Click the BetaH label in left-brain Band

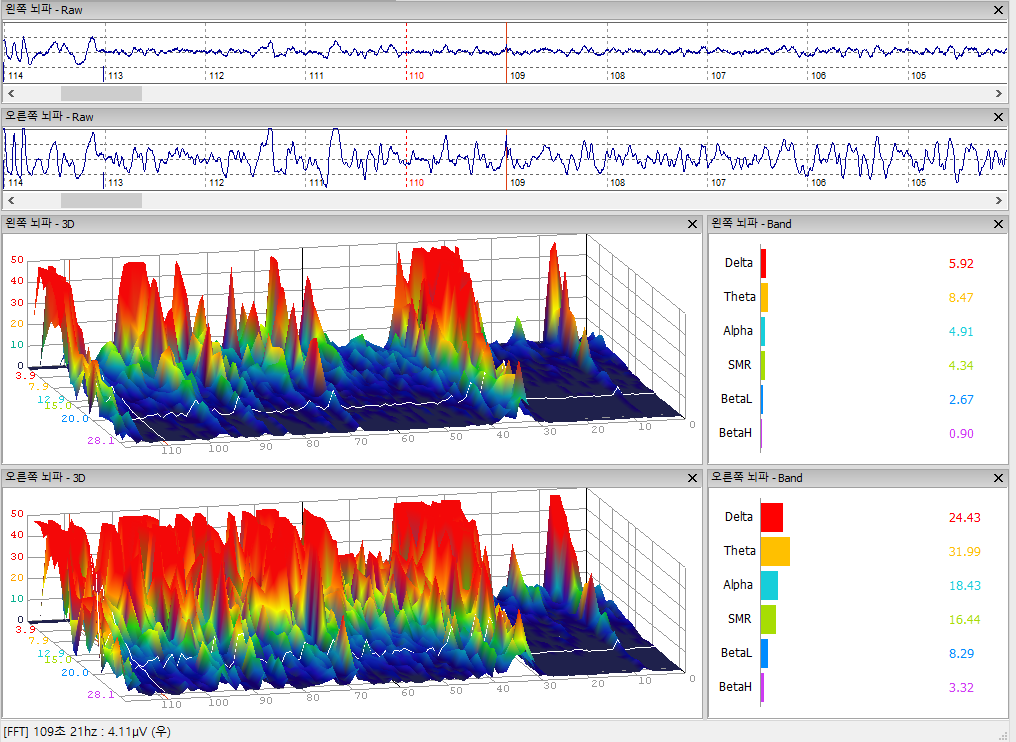click(735, 432)
